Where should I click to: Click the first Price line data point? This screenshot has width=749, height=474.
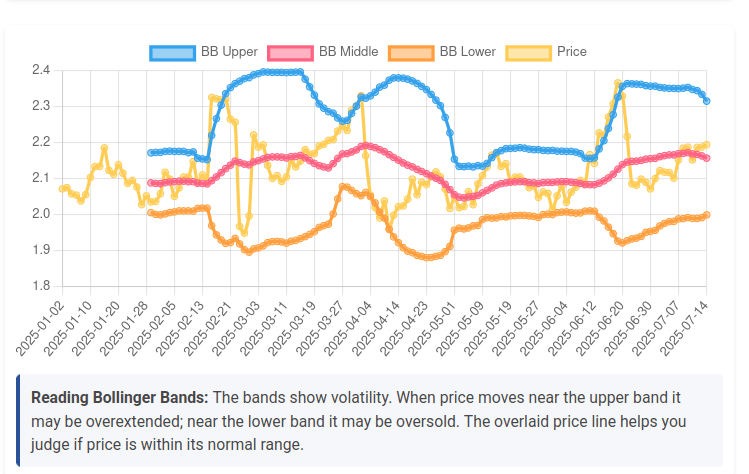[x=62, y=189]
